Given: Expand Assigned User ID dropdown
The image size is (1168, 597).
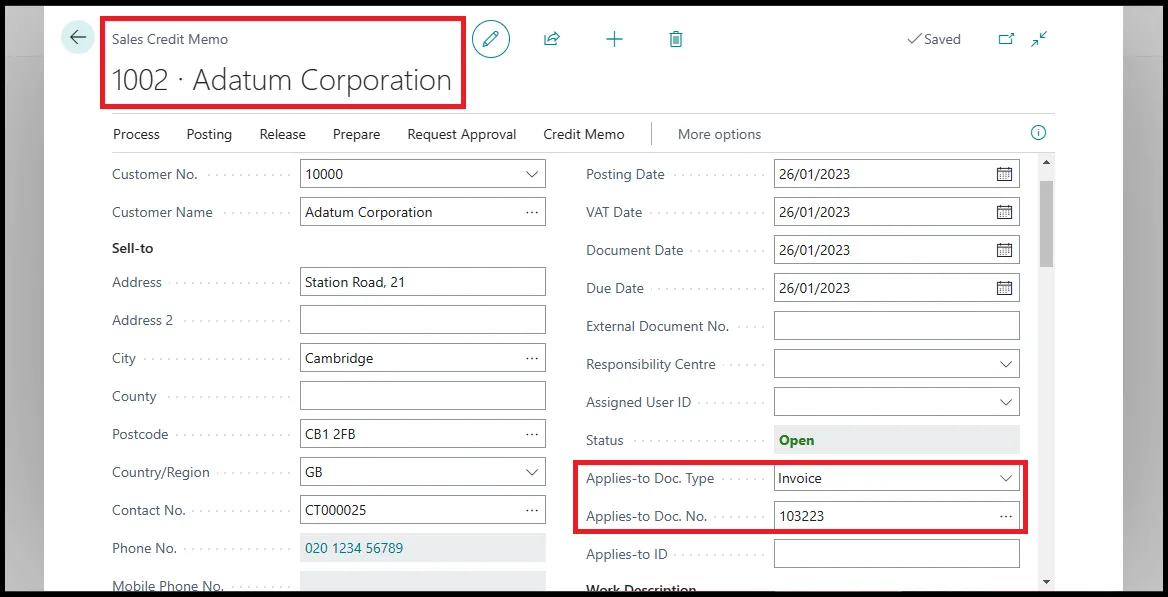Looking at the screenshot, I should [x=1006, y=402].
